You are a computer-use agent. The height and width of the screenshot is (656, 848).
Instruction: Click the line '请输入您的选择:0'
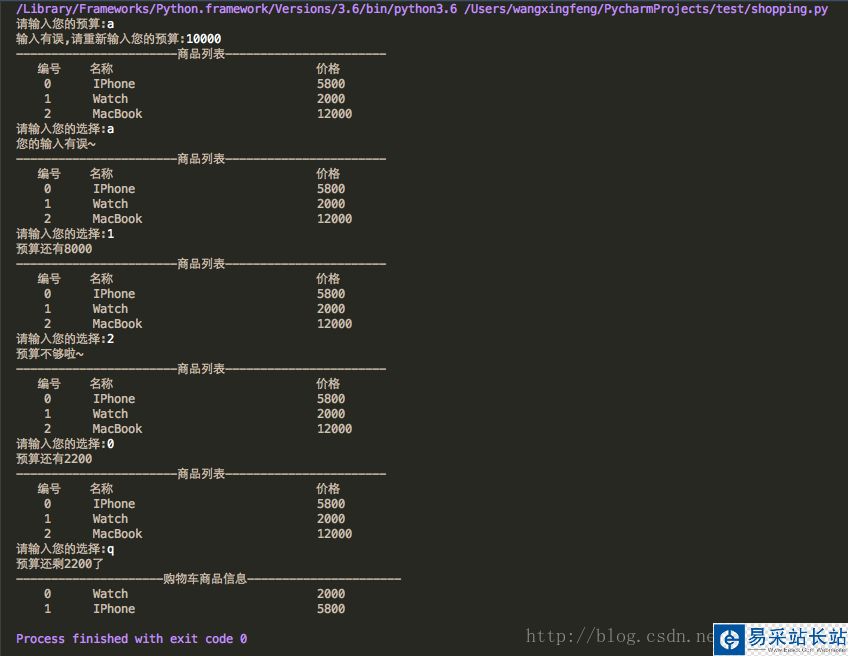point(65,444)
